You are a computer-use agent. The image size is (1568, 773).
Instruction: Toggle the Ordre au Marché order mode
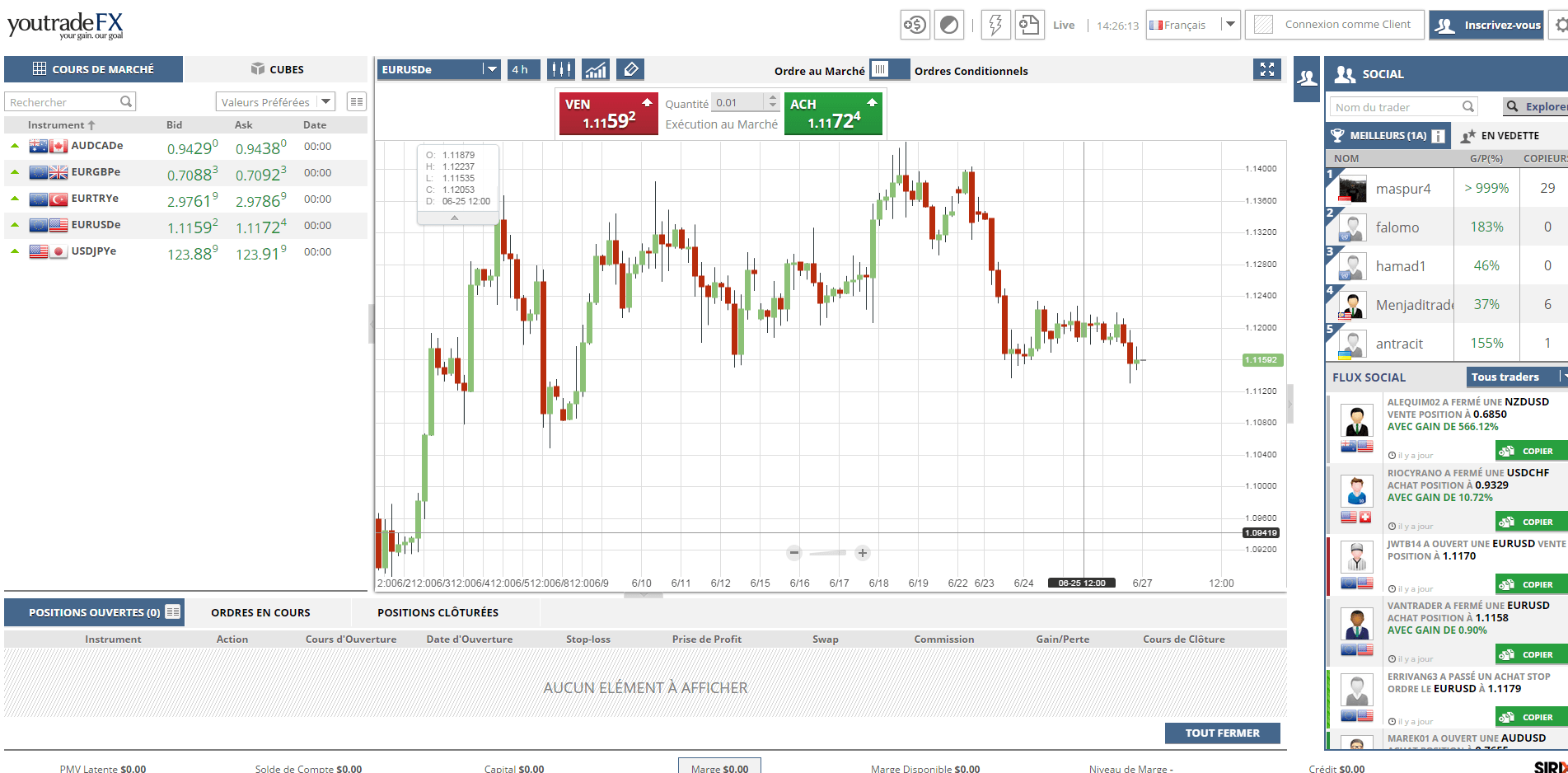pos(888,69)
